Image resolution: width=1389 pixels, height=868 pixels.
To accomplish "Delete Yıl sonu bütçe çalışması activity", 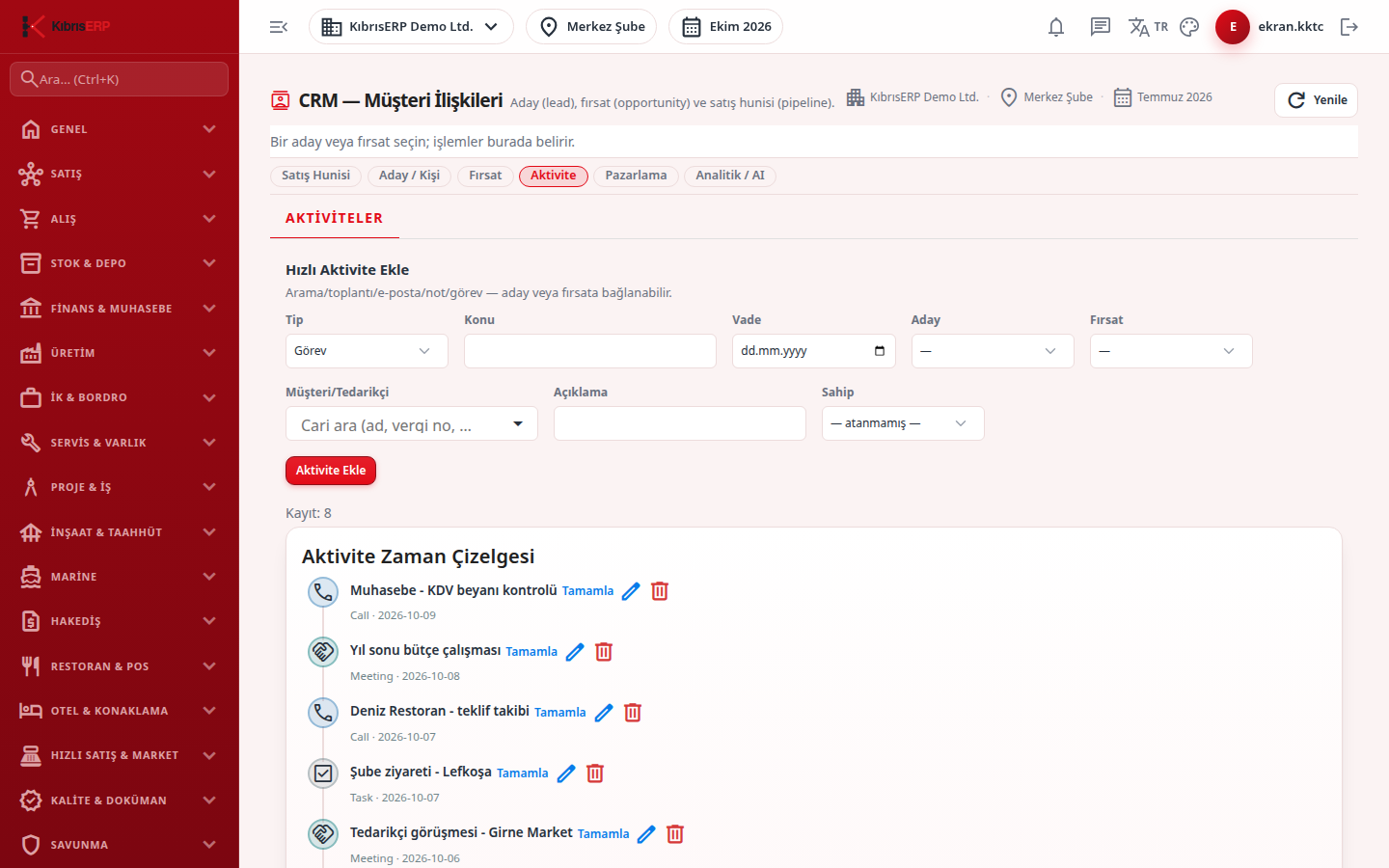I will click(604, 652).
